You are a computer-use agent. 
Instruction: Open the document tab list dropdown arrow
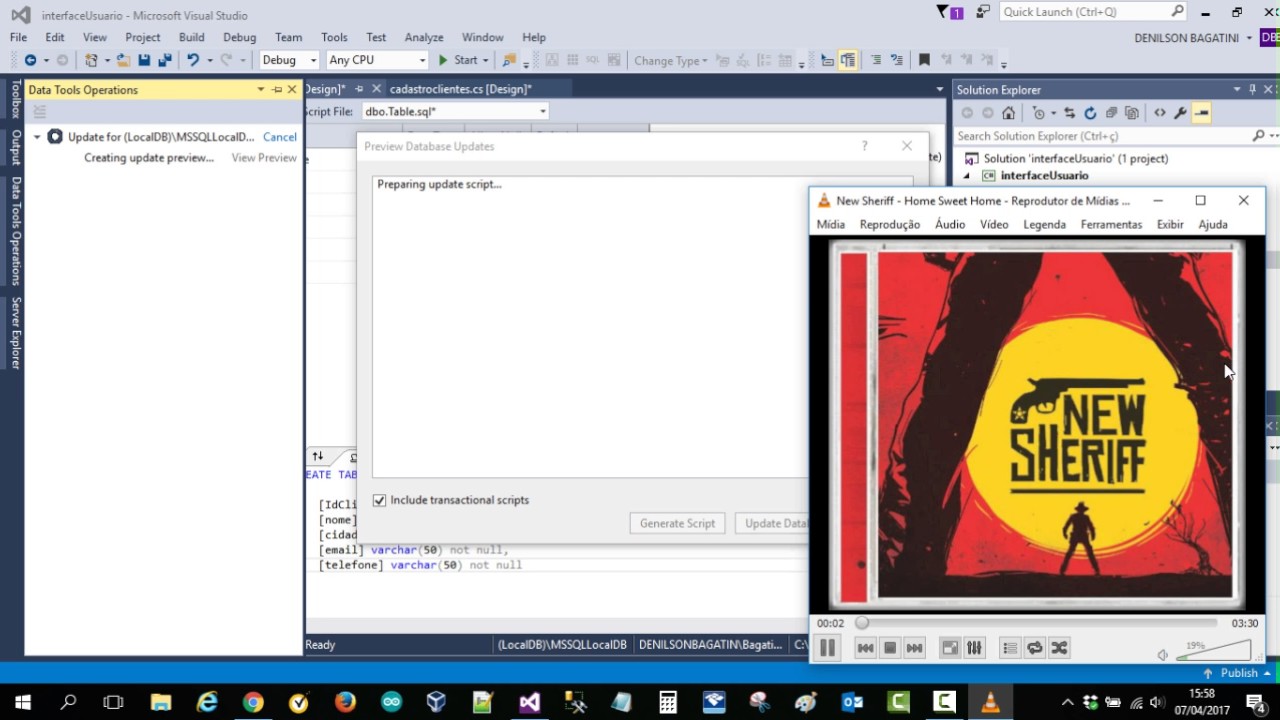940,90
